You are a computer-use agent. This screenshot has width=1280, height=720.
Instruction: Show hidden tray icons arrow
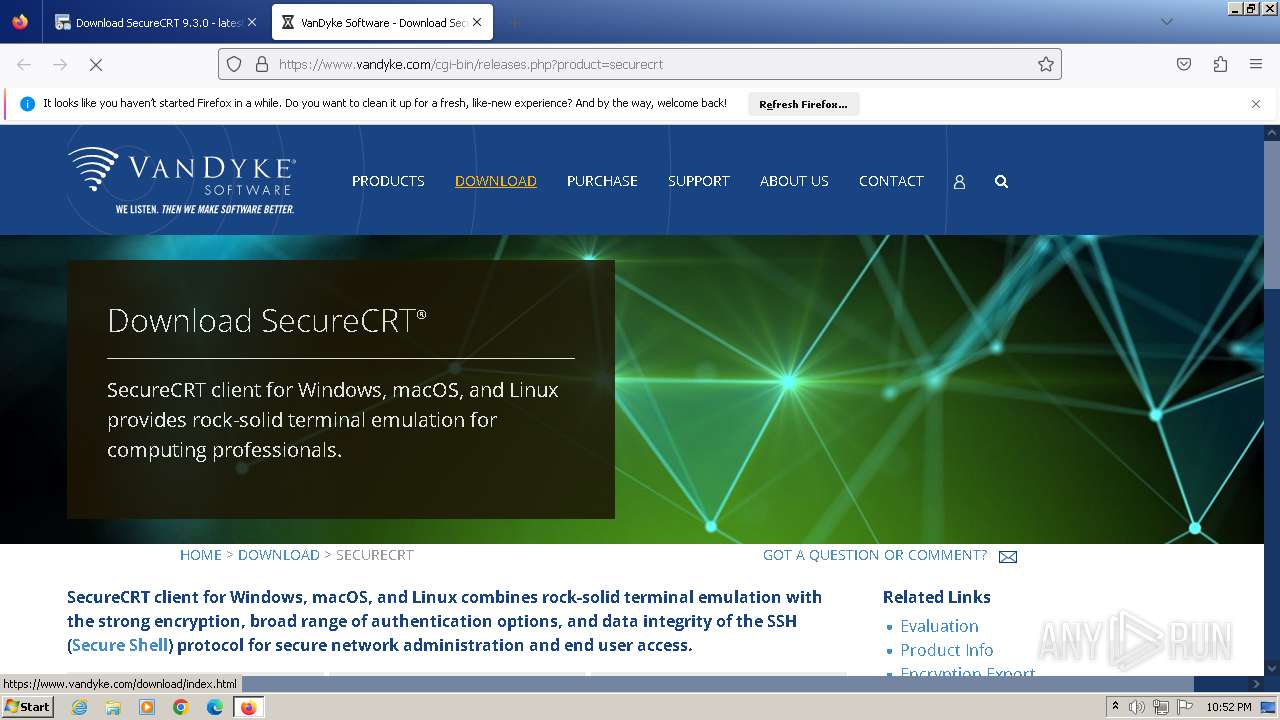[1115, 707]
